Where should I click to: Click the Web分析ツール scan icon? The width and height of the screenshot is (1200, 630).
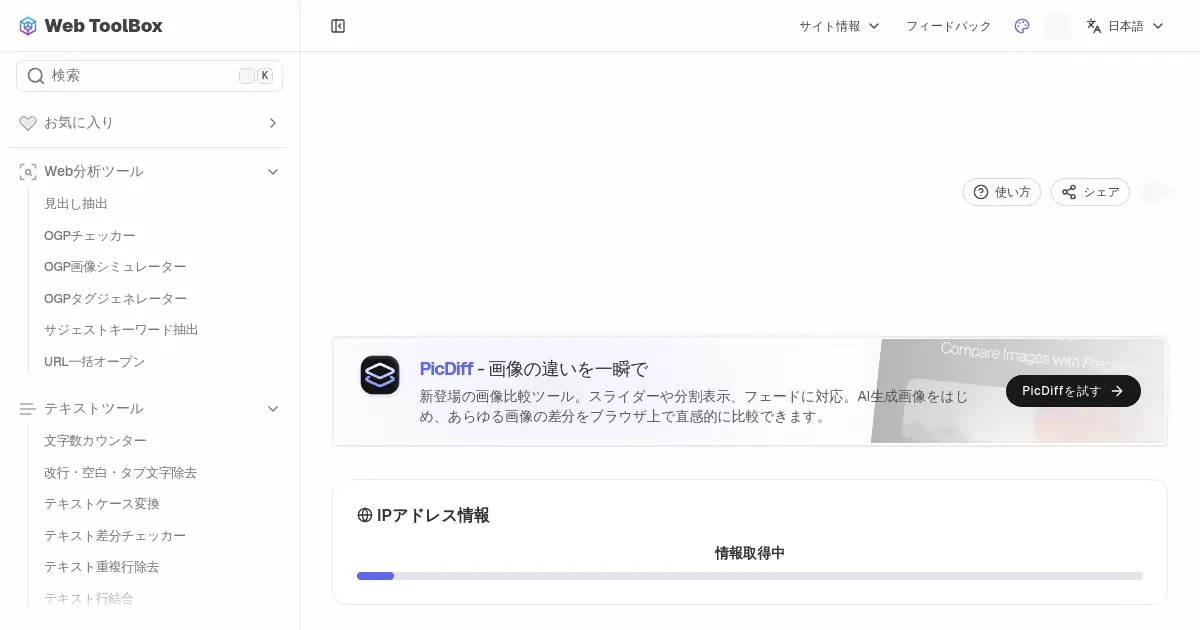click(28, 172)
